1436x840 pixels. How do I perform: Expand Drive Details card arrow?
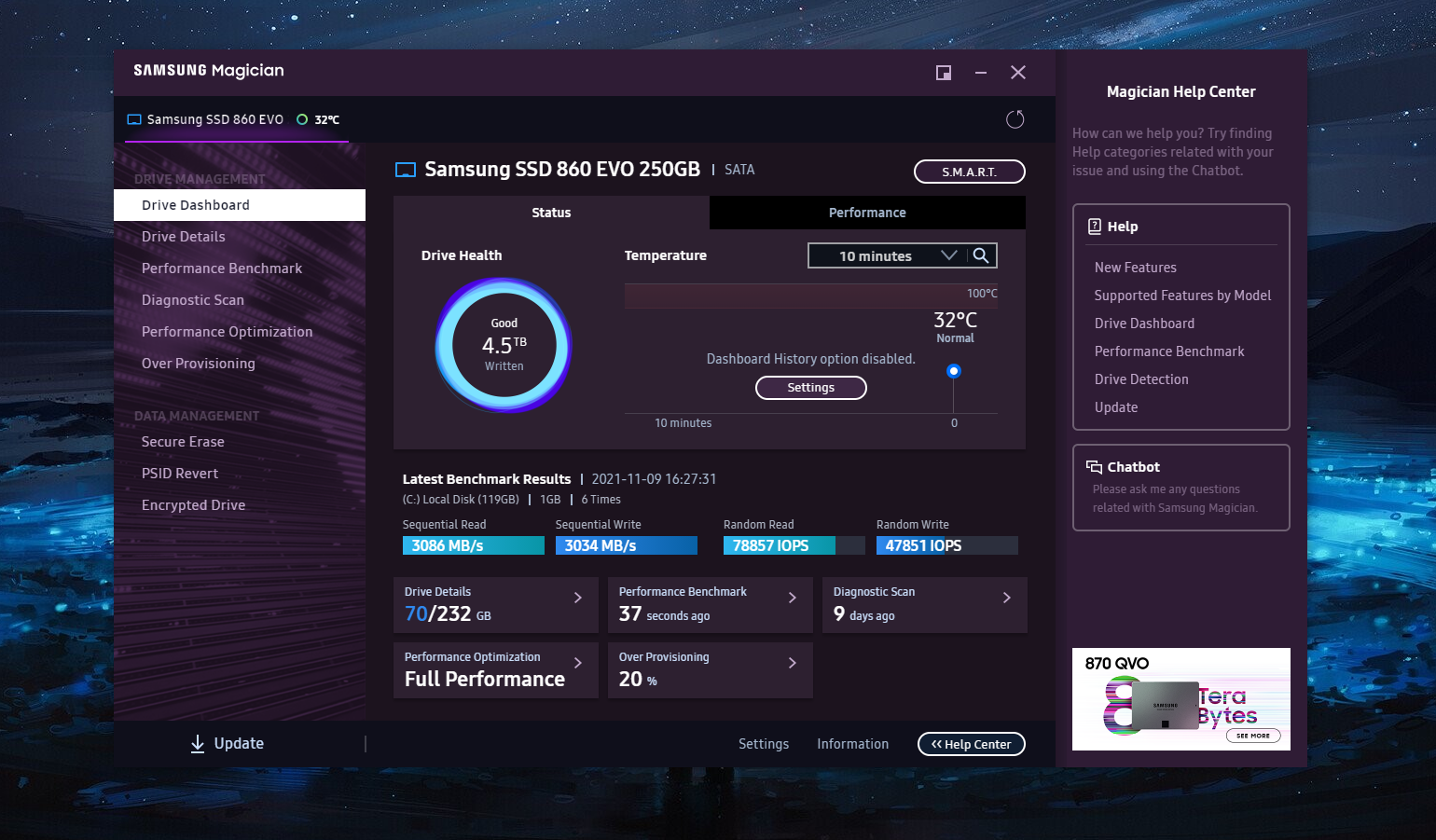578,598
